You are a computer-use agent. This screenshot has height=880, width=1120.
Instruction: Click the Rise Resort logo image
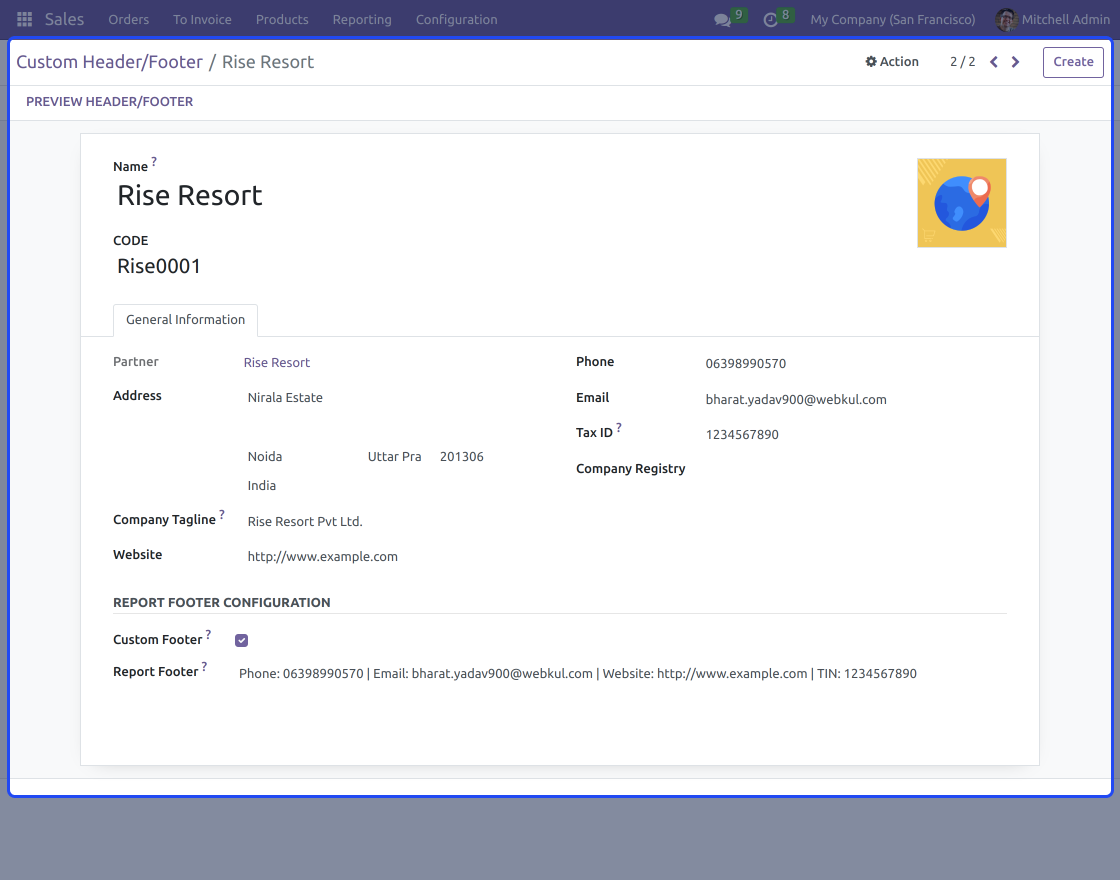pyautogui.click(x=961, y=203)
